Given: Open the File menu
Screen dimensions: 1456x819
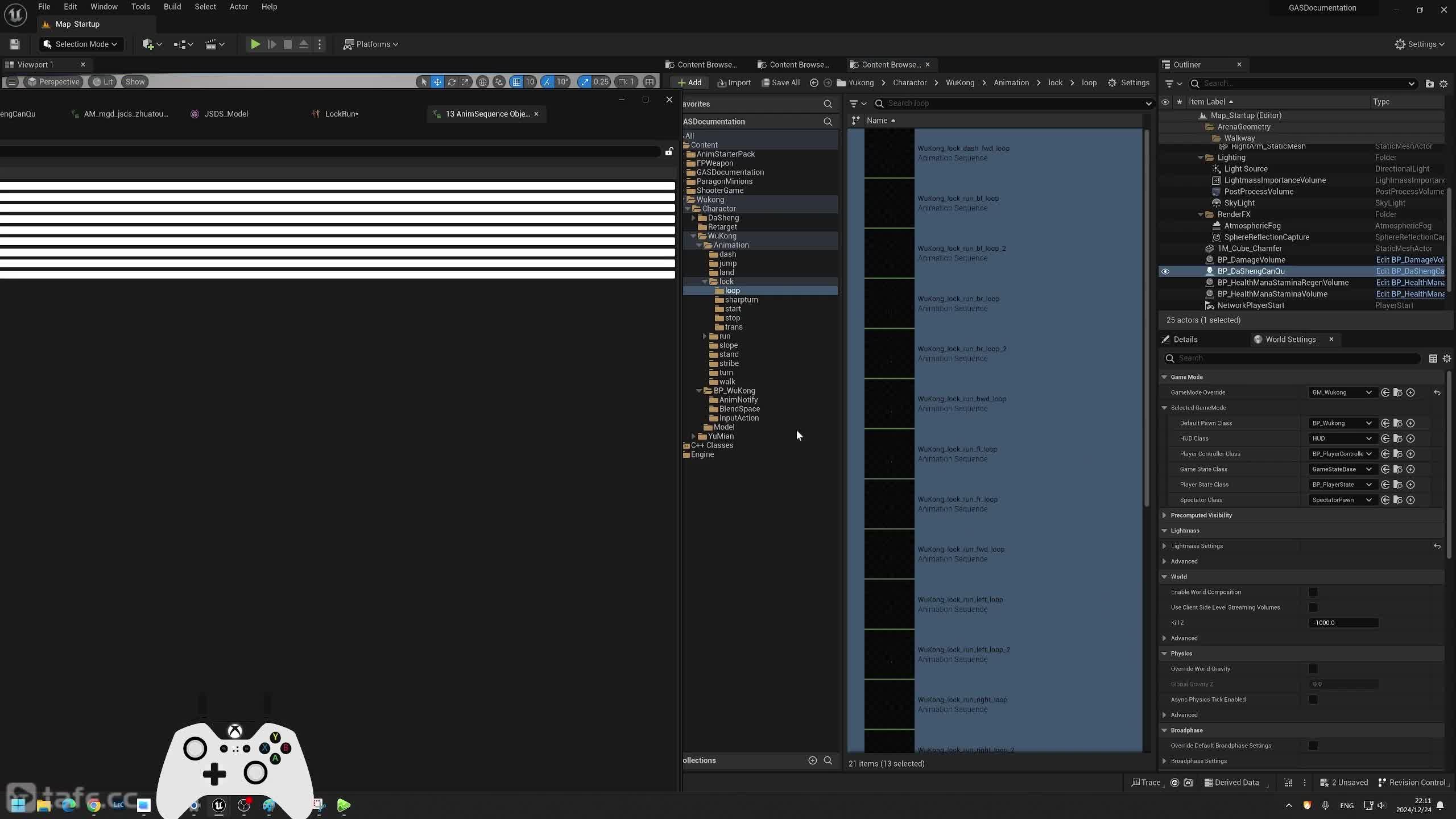Looking at the screenshot, I should 44,7.
